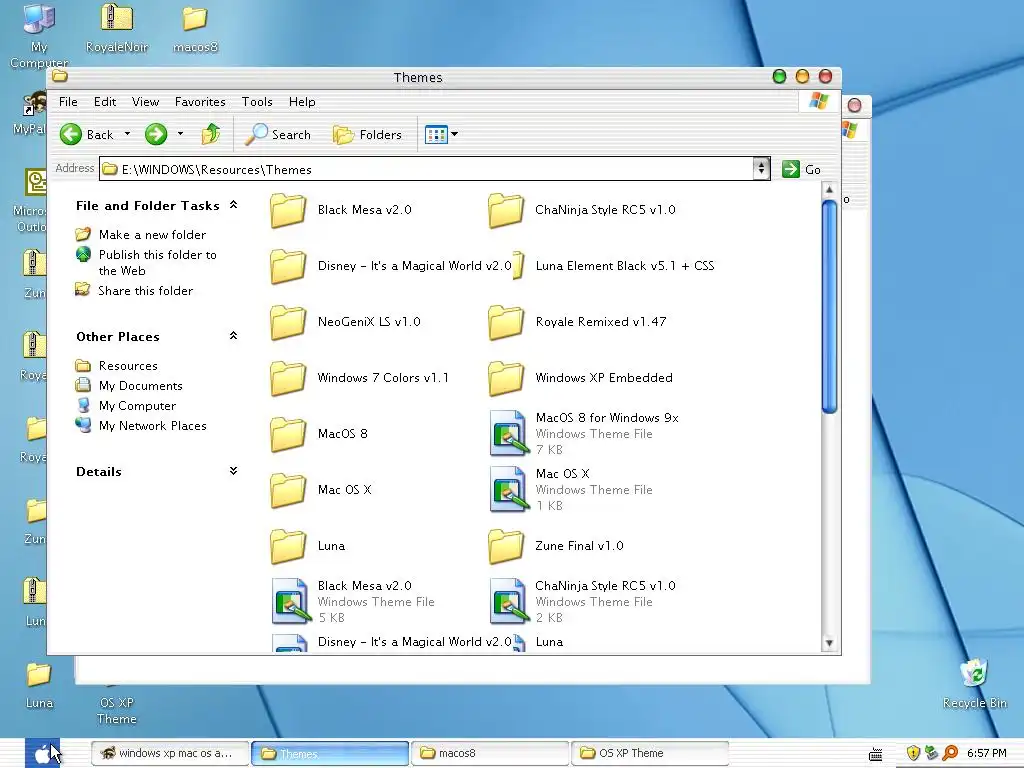Expand the Details section
Screen dimensions: 1024x768
pyautogui.click(x=233, y=471)
